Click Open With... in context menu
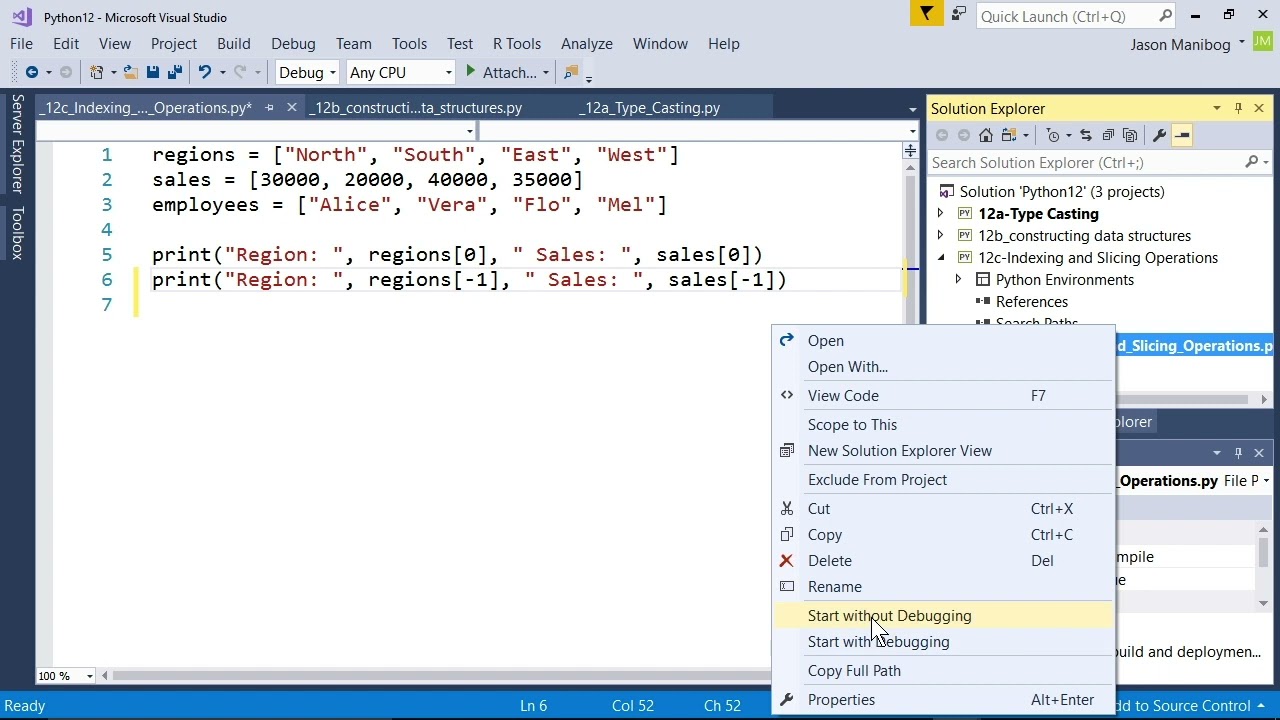Screen dimensions: 1280x720 (944, 367)
